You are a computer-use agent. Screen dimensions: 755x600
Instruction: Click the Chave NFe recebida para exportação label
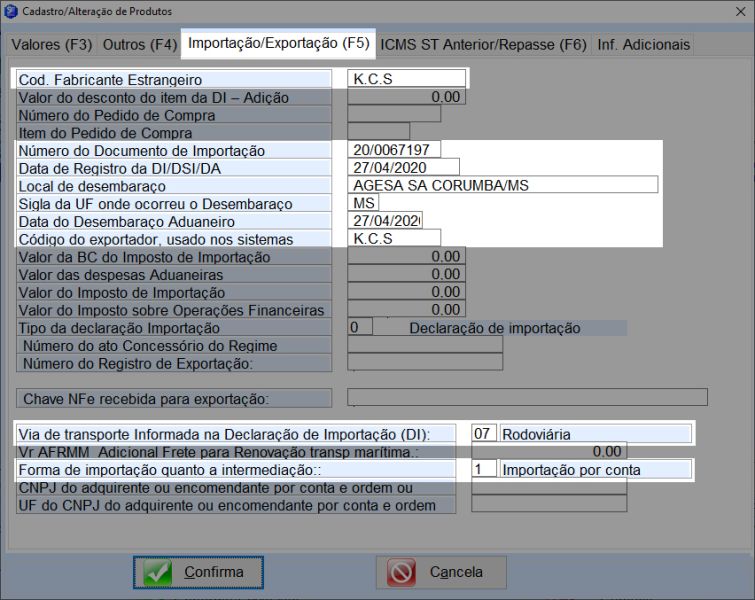point(146,399)
